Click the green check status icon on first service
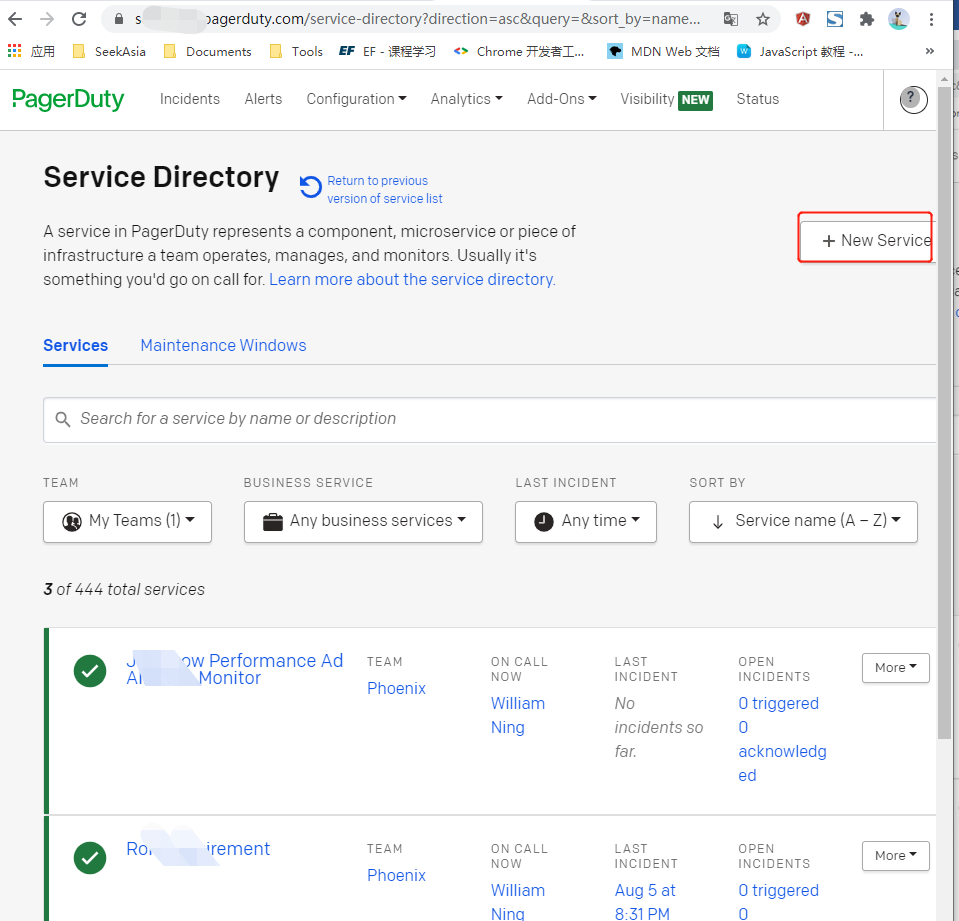 (90, 671)
